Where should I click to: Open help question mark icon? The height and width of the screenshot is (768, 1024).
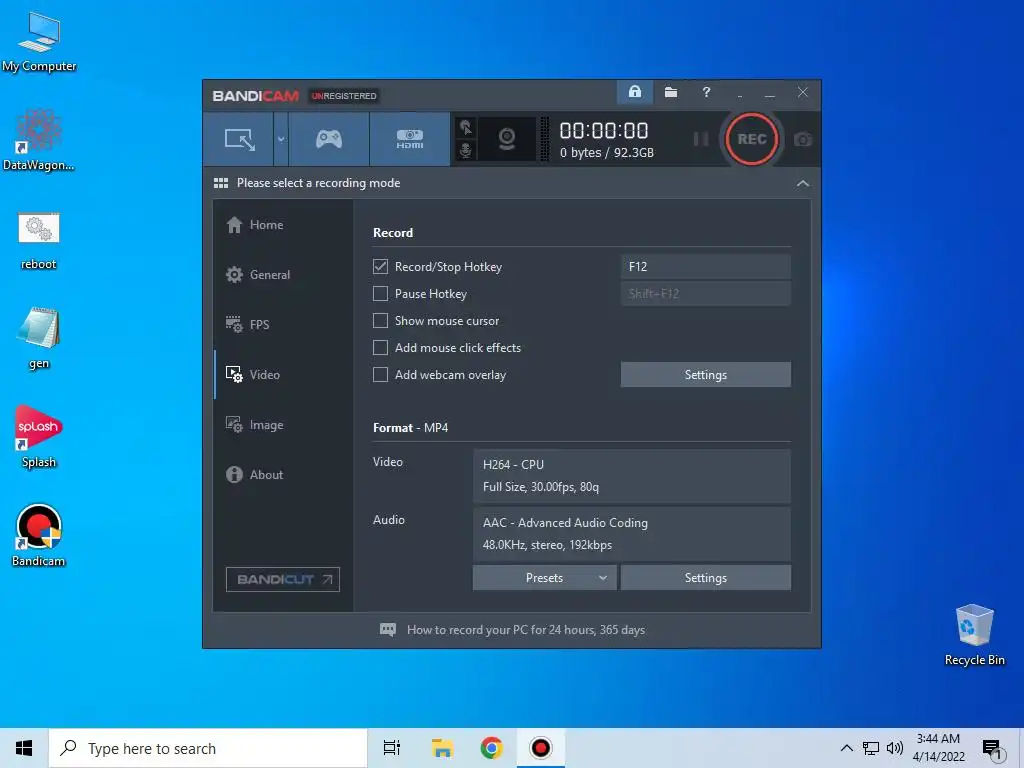tap(706, 92)
